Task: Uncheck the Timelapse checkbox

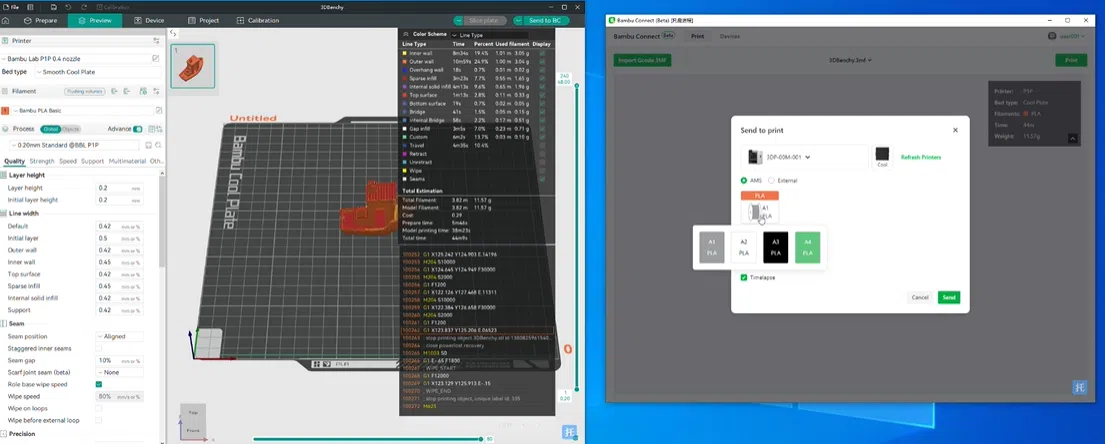Action: tap(743, 278)
